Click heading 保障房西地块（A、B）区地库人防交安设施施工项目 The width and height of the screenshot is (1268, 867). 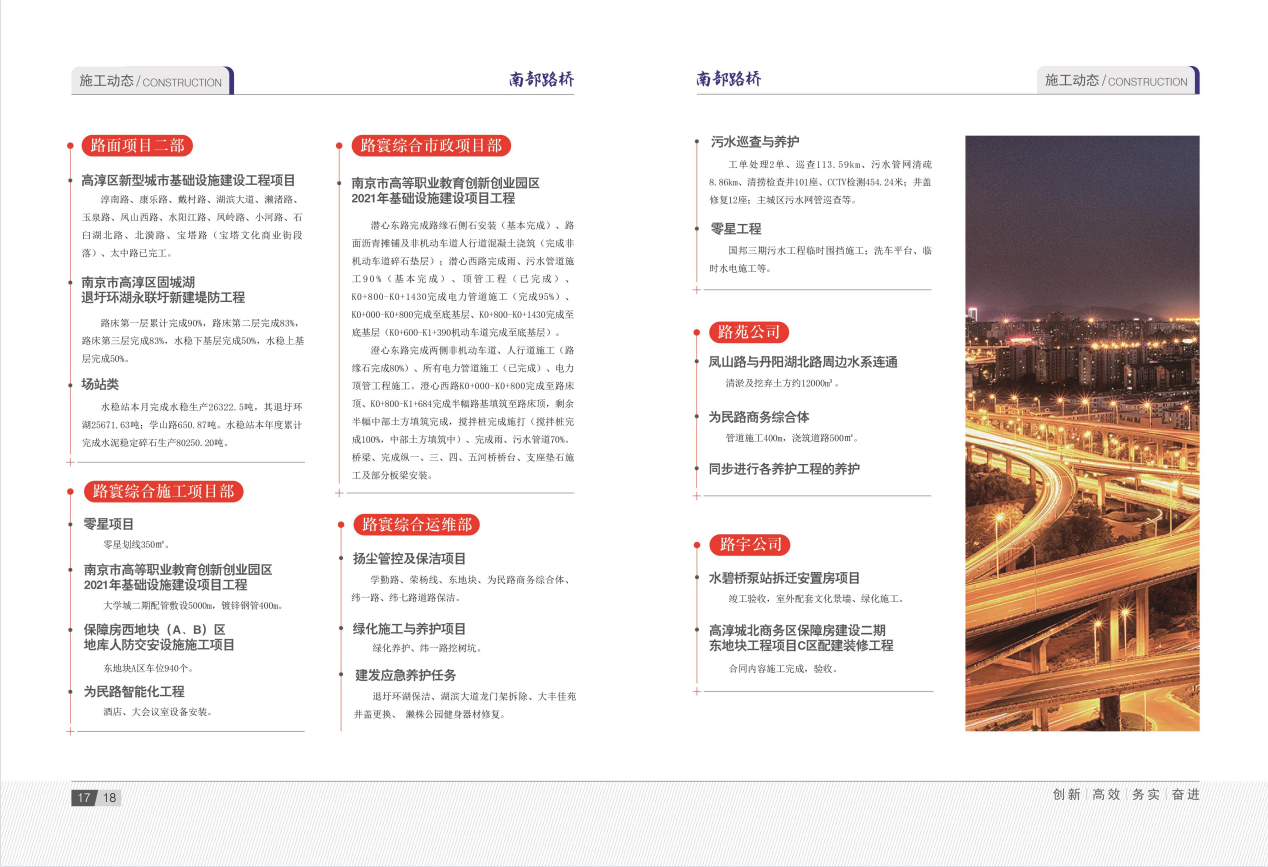[159, 637]
